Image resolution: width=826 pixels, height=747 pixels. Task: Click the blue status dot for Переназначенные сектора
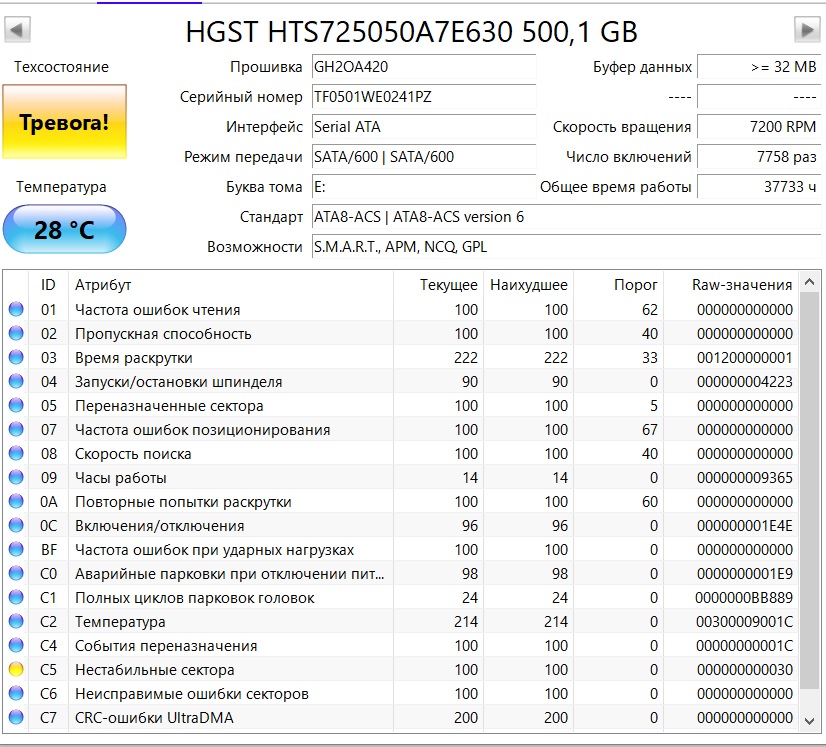(16, 406)
